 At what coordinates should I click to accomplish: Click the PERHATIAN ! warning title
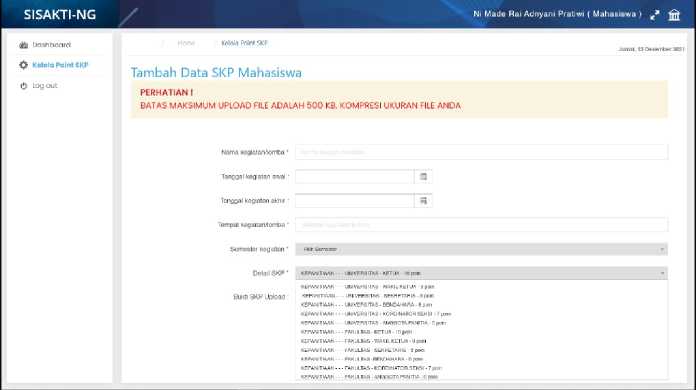point(166,92)
